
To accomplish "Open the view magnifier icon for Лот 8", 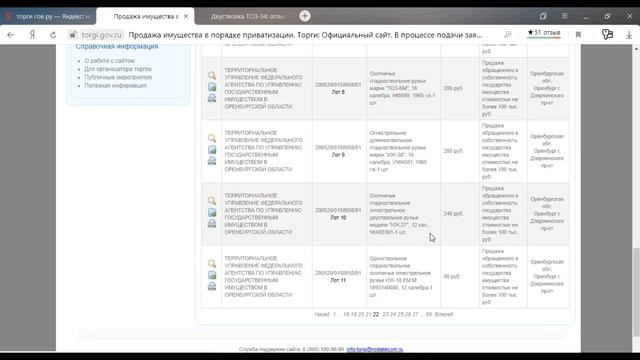I will (212, 76).
